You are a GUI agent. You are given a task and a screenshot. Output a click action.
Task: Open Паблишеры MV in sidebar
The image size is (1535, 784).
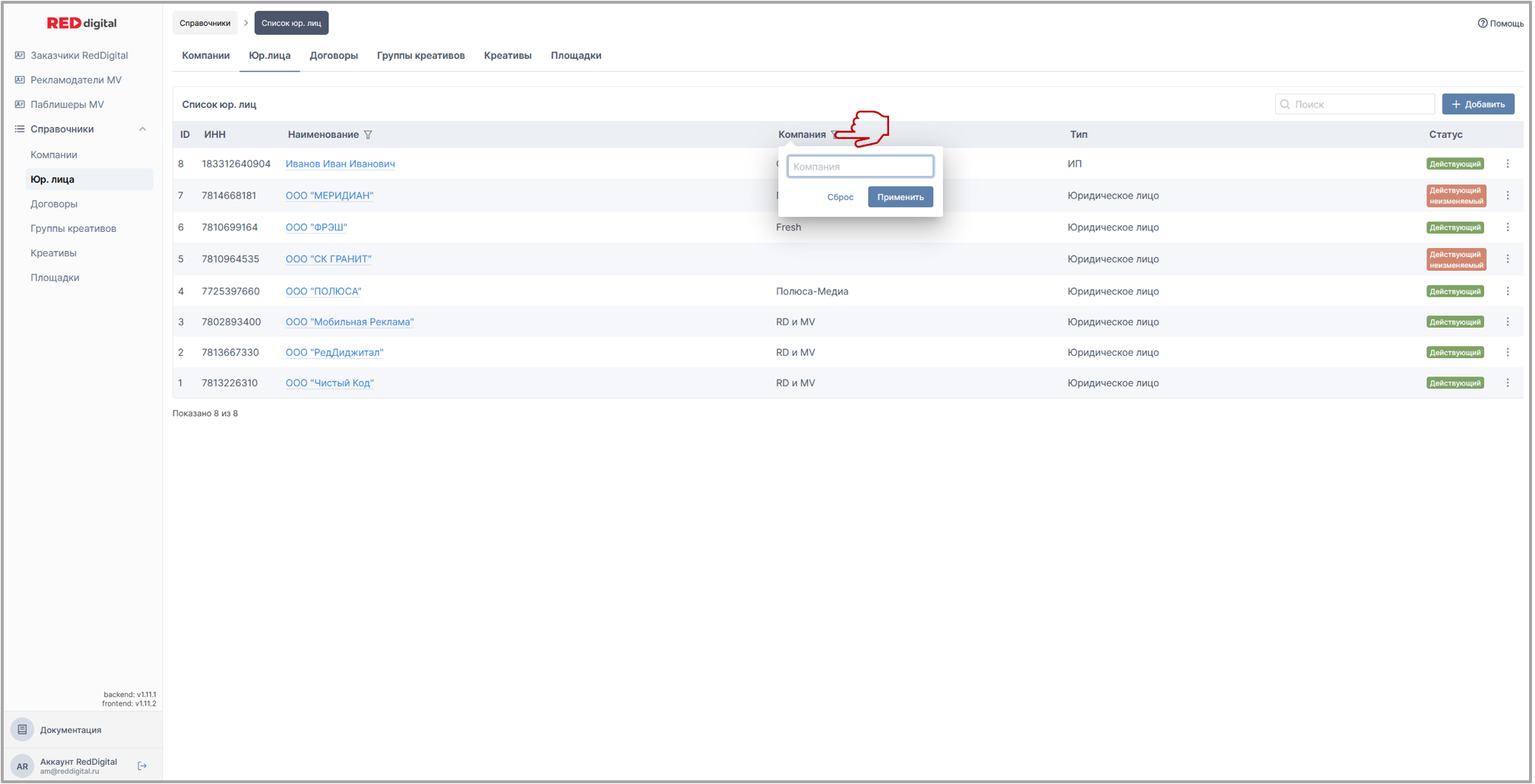point(67,104)
